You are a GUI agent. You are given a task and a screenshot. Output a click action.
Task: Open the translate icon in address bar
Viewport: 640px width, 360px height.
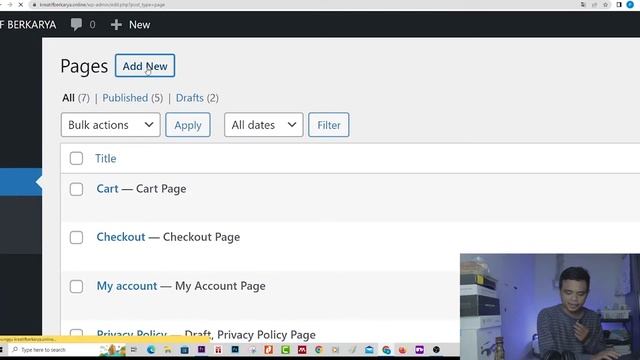[583, 4]
